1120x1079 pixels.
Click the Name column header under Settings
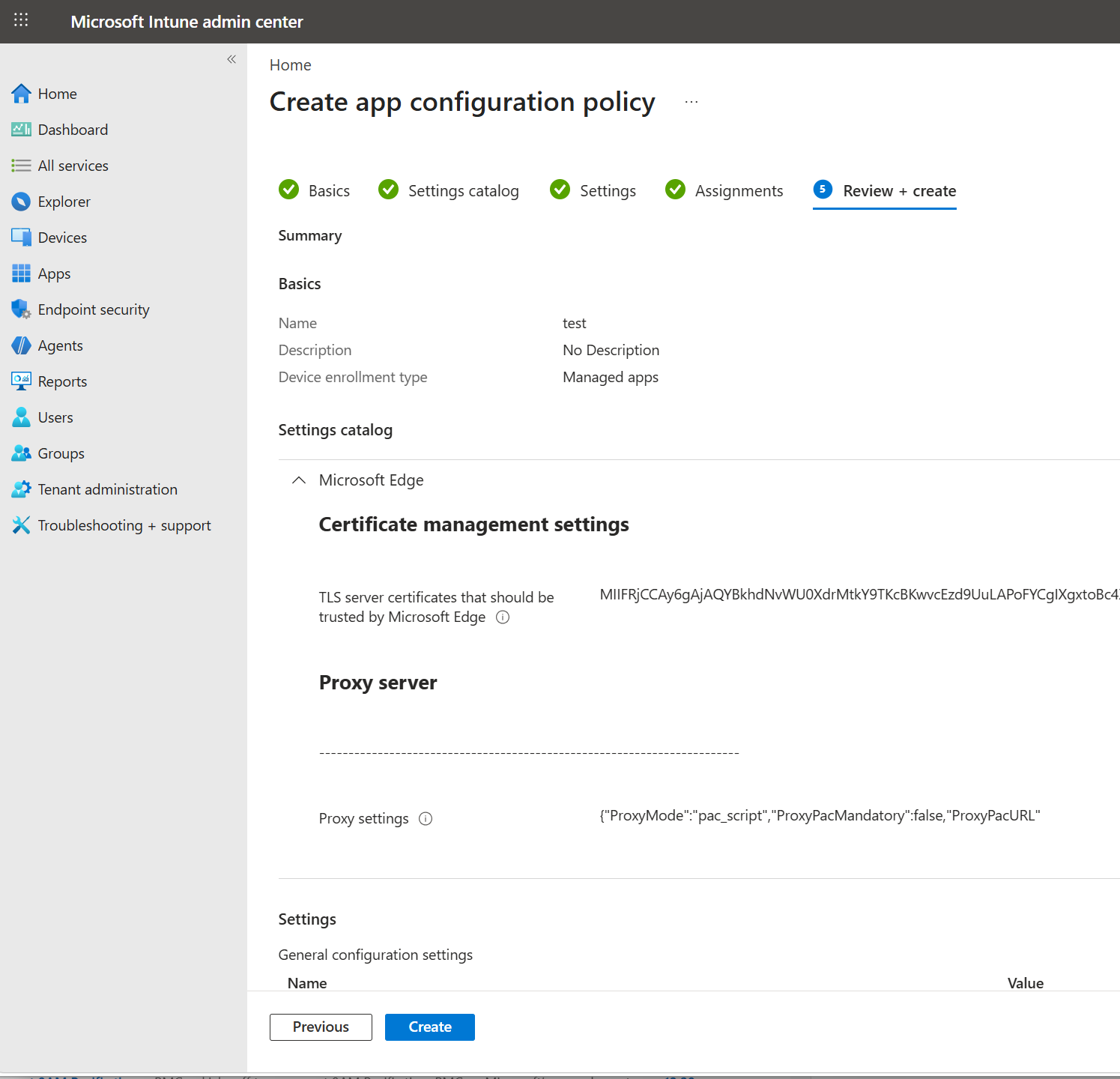pos(307,983)
